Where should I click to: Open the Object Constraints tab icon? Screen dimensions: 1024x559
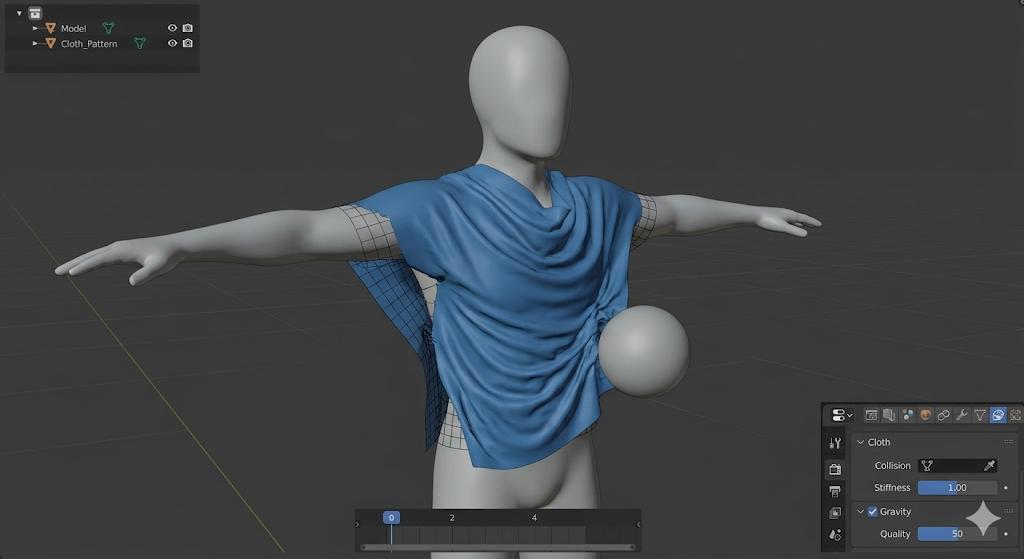[943, 415]
